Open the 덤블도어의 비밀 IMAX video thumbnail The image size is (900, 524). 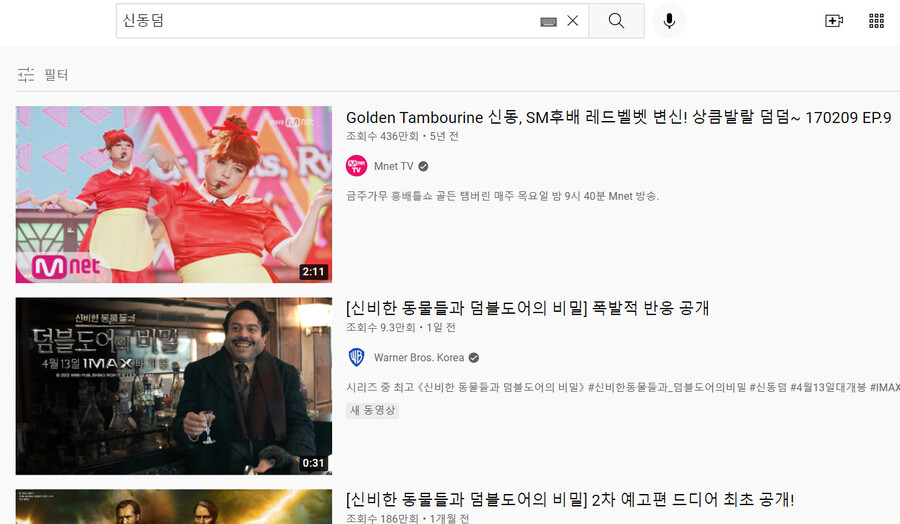coord(173,386)
